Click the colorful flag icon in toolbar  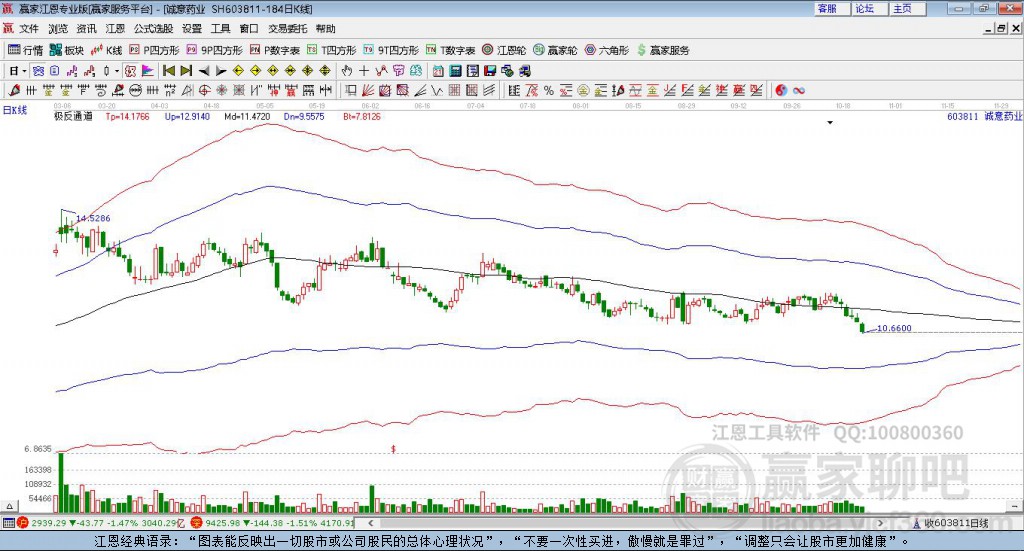pyautogui.click(x=148, y=71)
